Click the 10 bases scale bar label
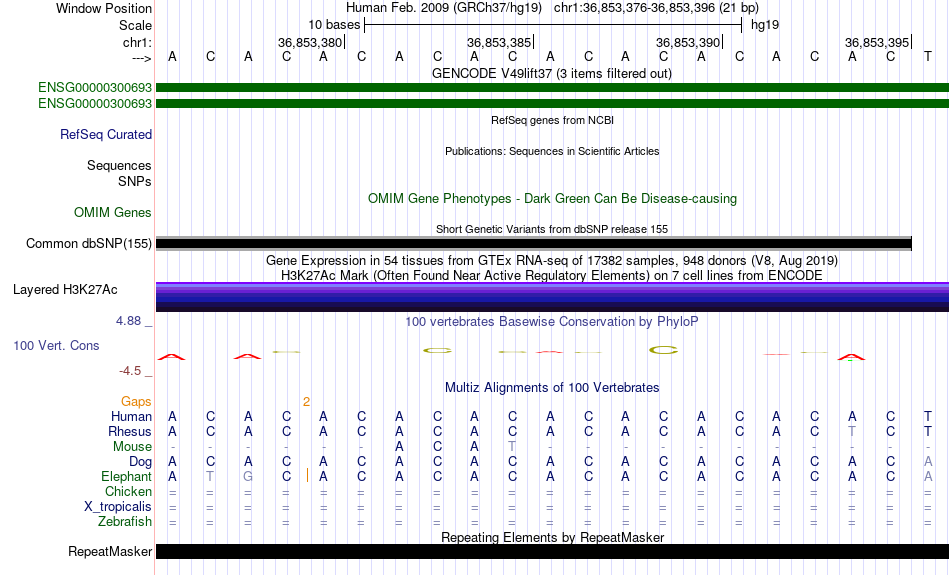This screenshot has height=575, width=950. tap(334, 25)
